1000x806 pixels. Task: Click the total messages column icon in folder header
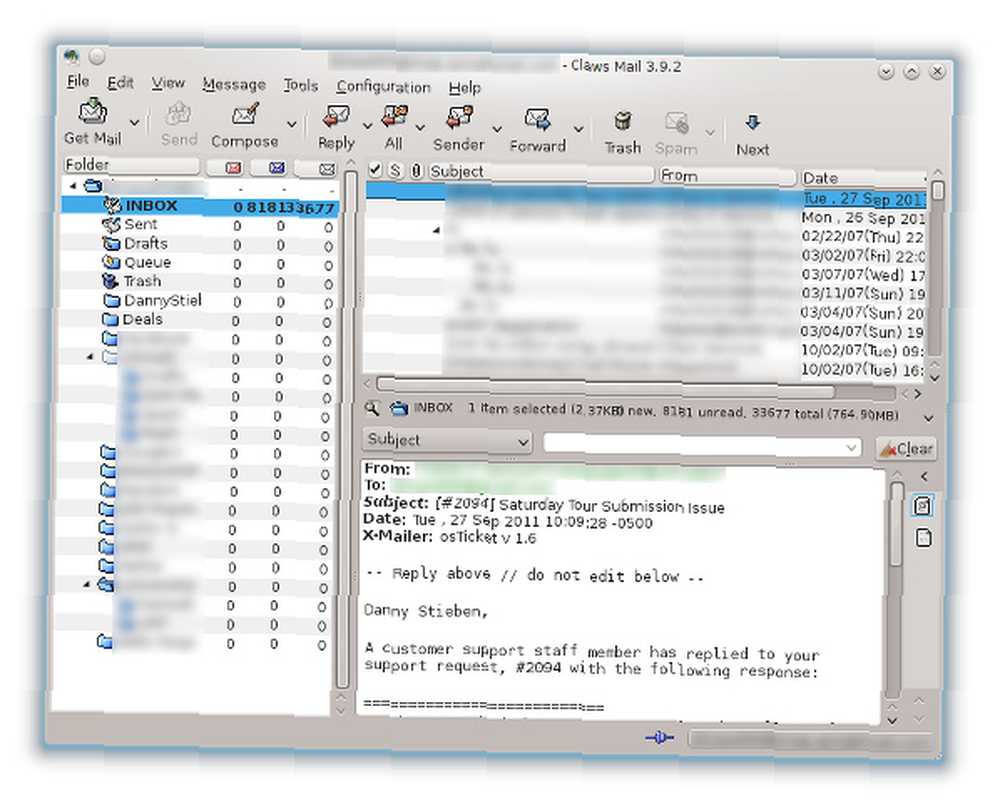(x=327, y=169)
